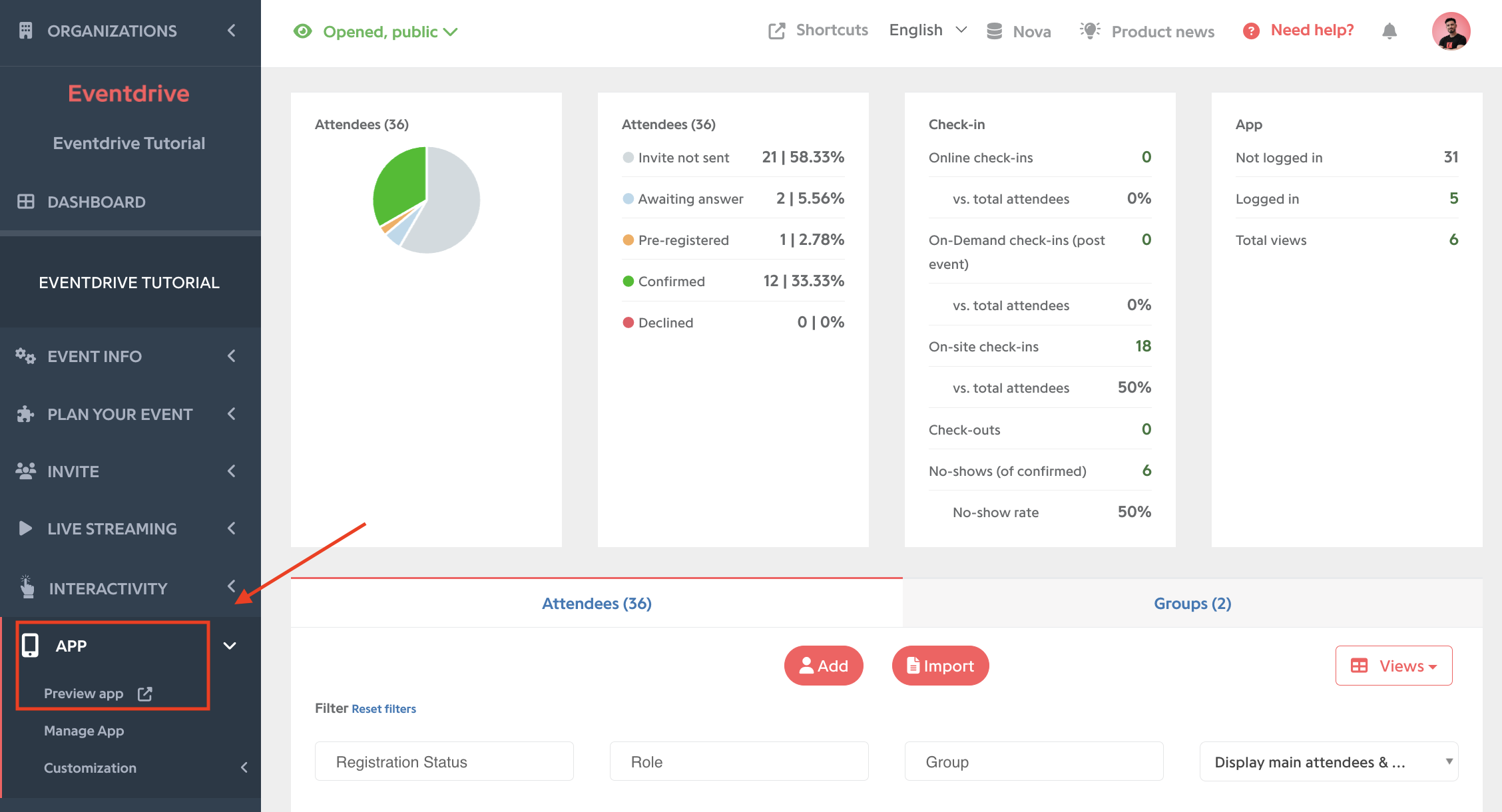Click the Need help question mark icon
Viewport: 1502px width, 812px height.
[x=1251, y=31]
